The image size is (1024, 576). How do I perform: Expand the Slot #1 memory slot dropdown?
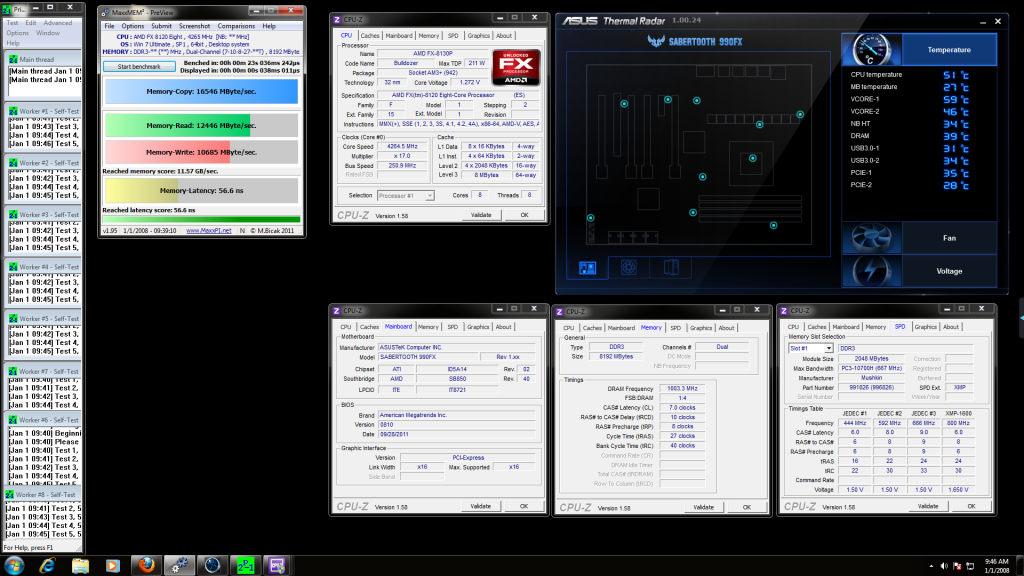pos(811,348)
